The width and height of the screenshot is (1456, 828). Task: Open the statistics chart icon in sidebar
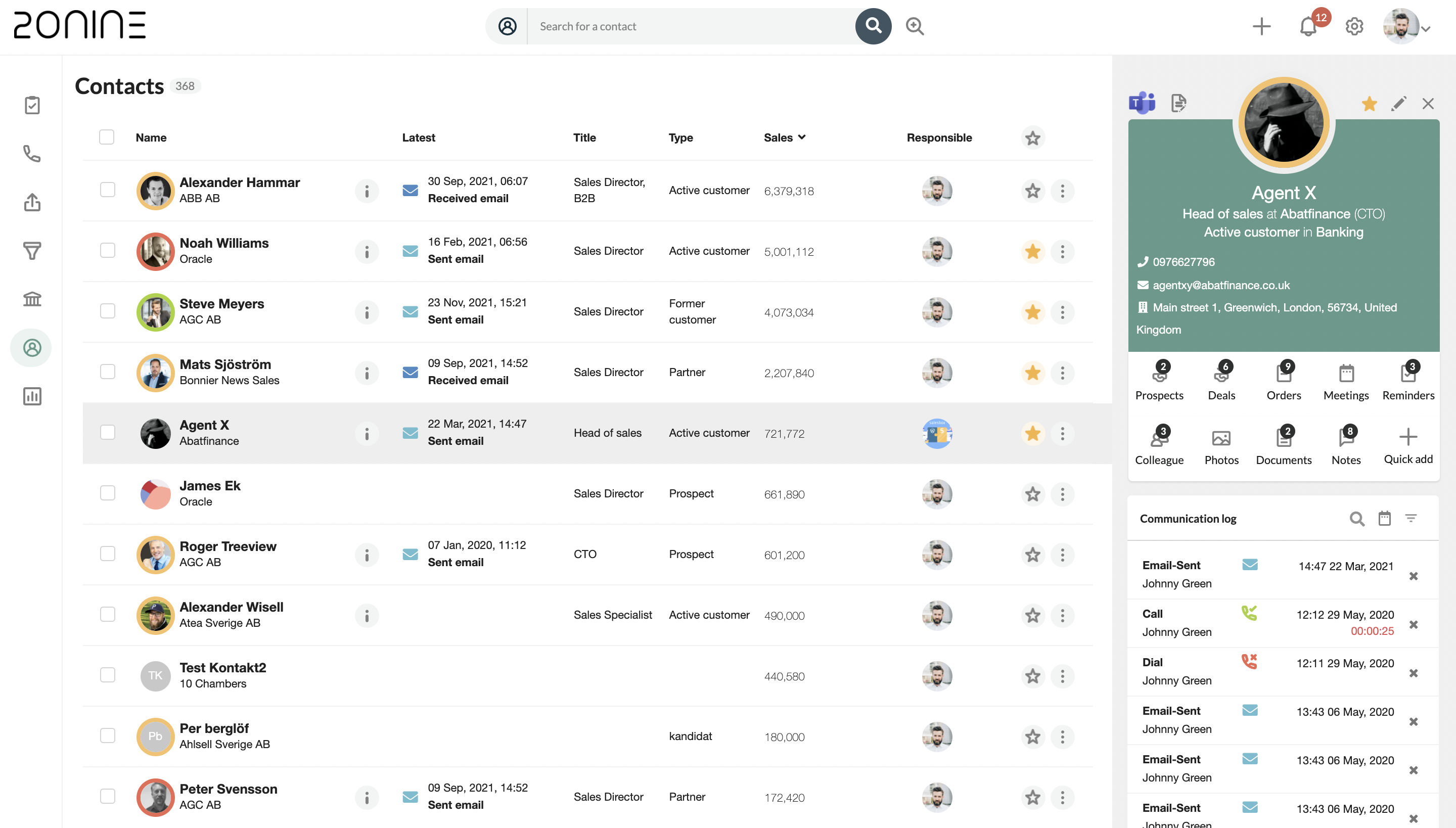coord(31,396)
